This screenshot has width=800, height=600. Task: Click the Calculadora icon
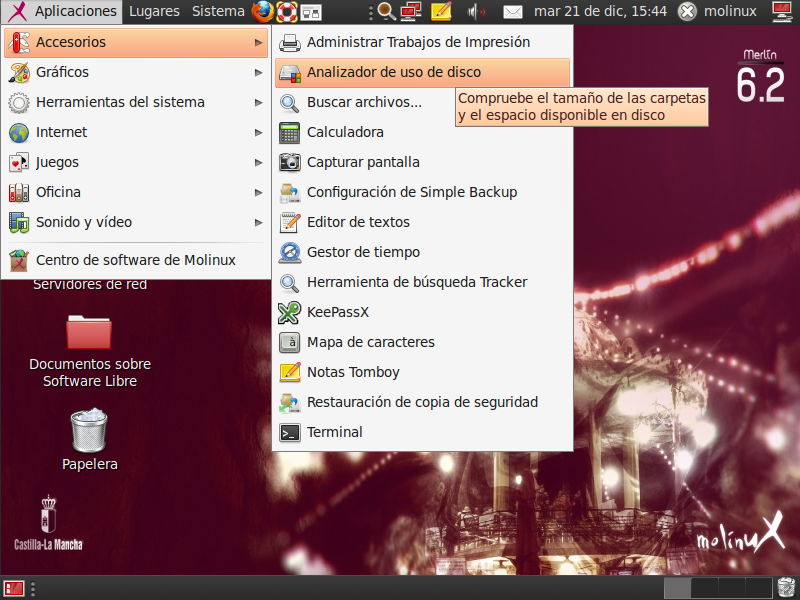(290, 133)
